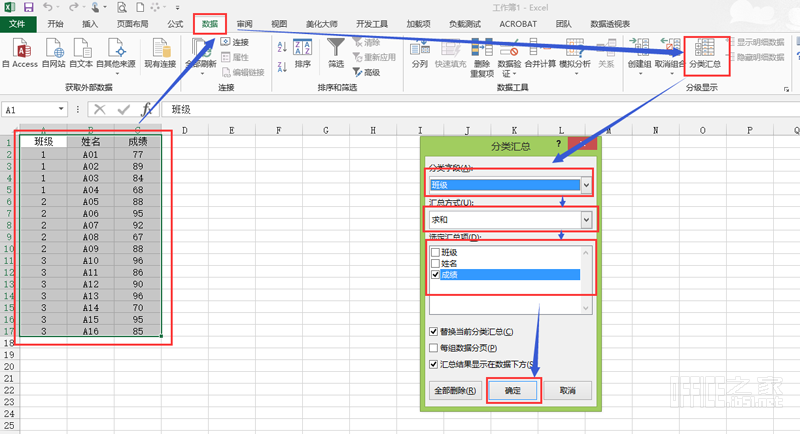The width and height of the screenshot is (800, 434).
Task: Click 确定 in subtotal dialog
Action: [x=513, y=391]
